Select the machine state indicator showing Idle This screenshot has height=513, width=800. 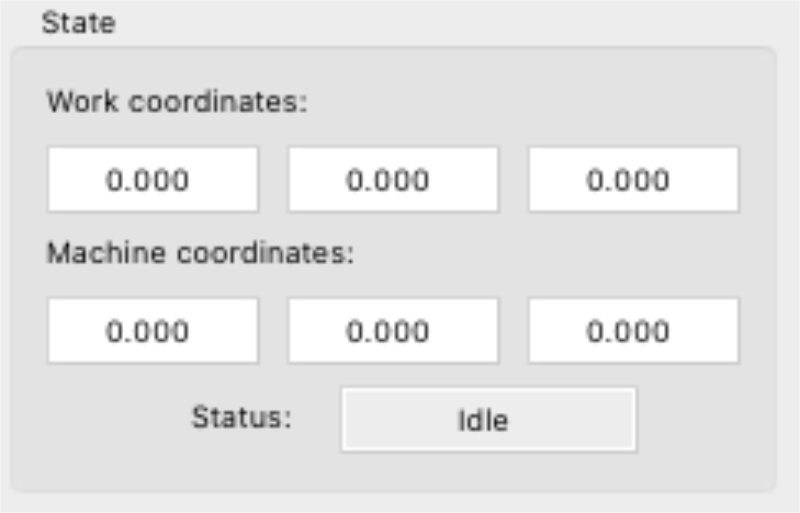(x=488, y=419)
